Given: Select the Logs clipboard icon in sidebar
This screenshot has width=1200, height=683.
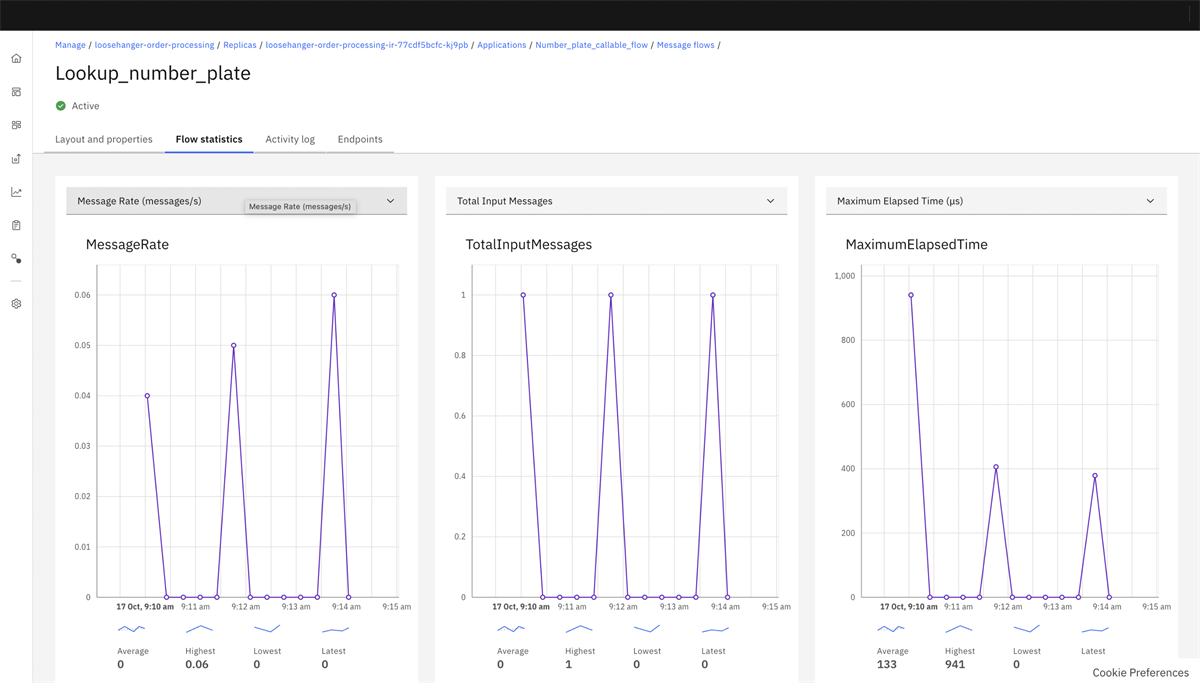Looking at the screenshot, I should pyautogui.click(x=15, y=225).
